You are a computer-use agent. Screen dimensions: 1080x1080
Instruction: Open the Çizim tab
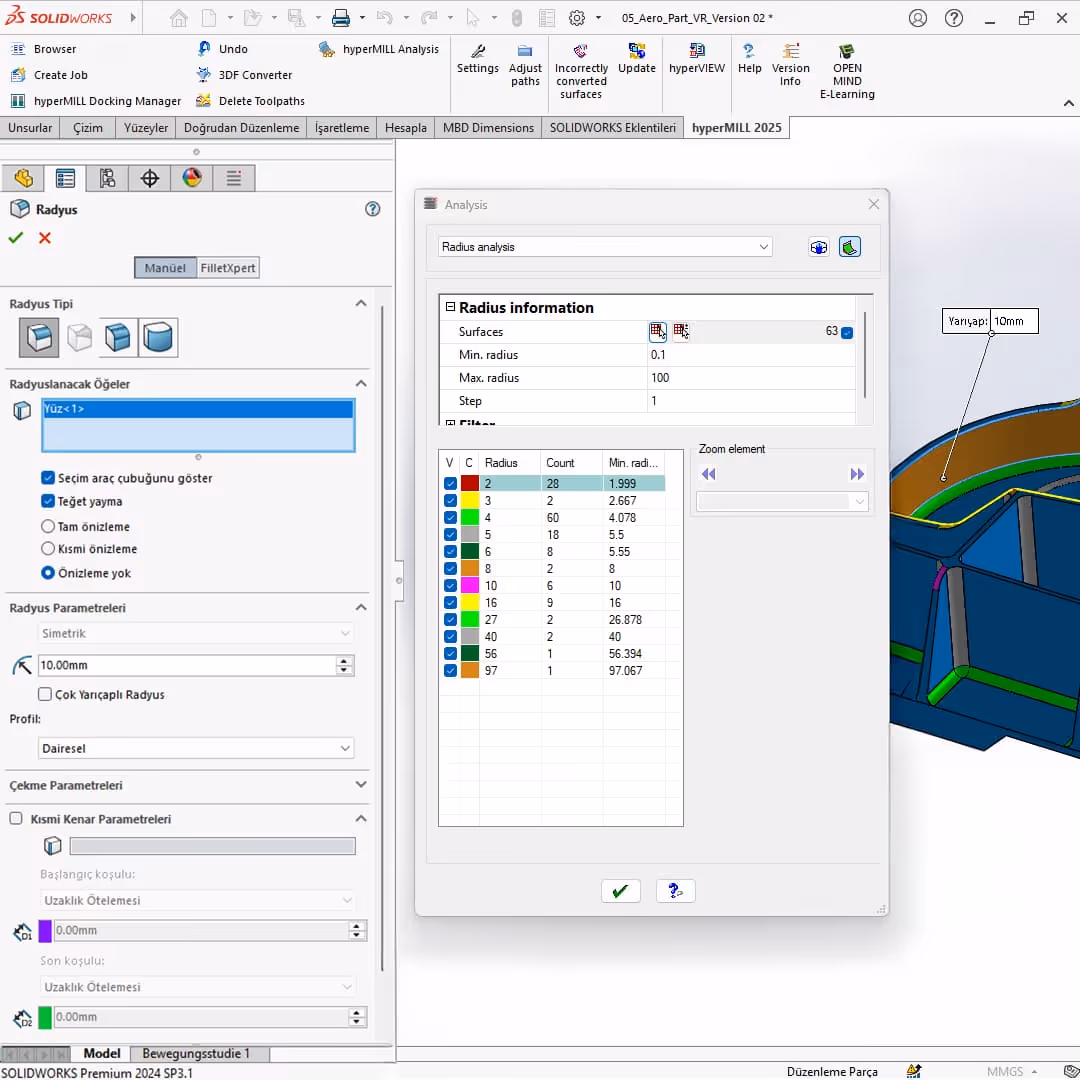point(87,127)
